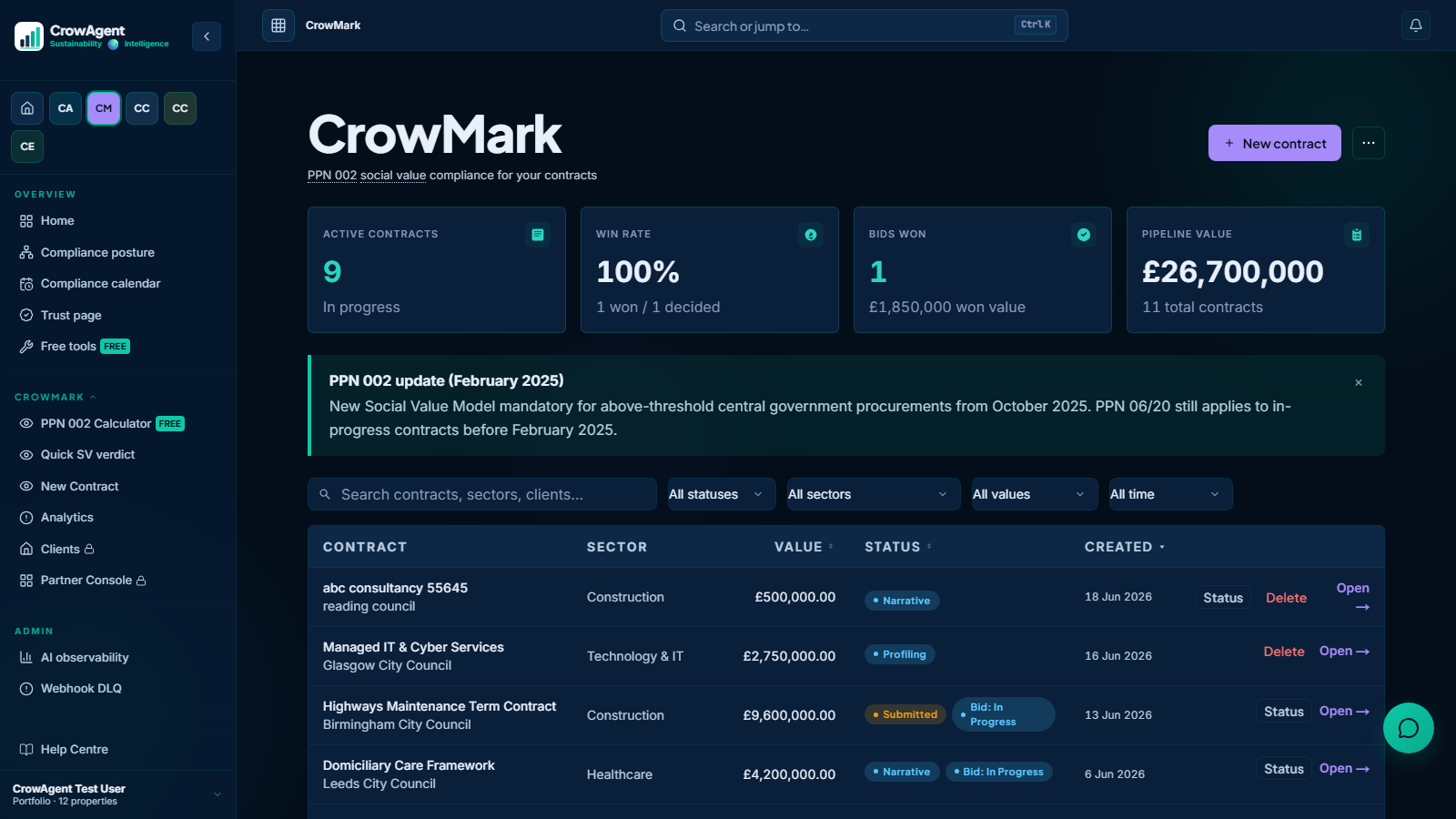Open the chat support bubble
This screenshot has height=819, width=1456.
(1409, 728)
